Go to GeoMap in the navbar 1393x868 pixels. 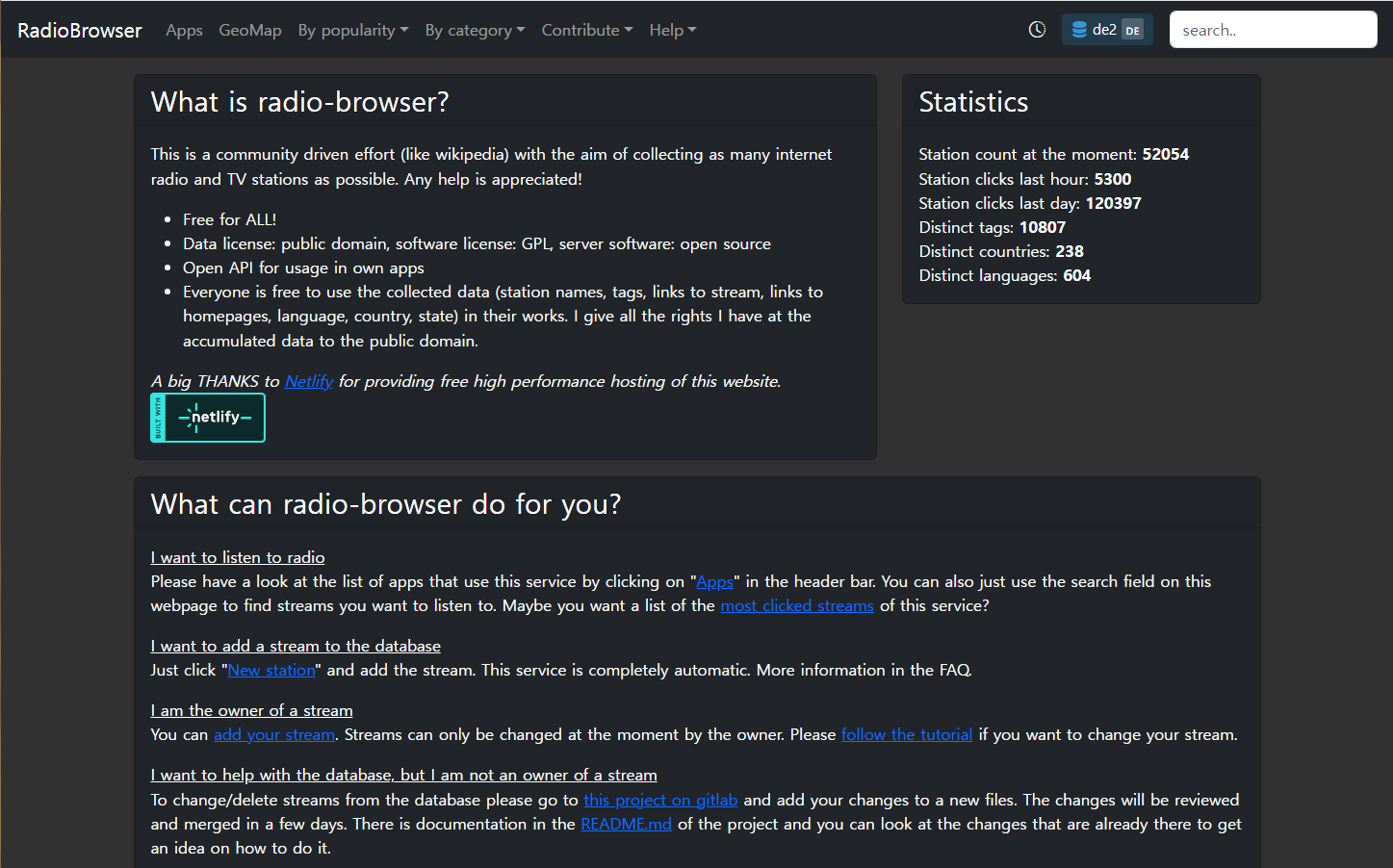pyautogui.click(x=250, y=31)
